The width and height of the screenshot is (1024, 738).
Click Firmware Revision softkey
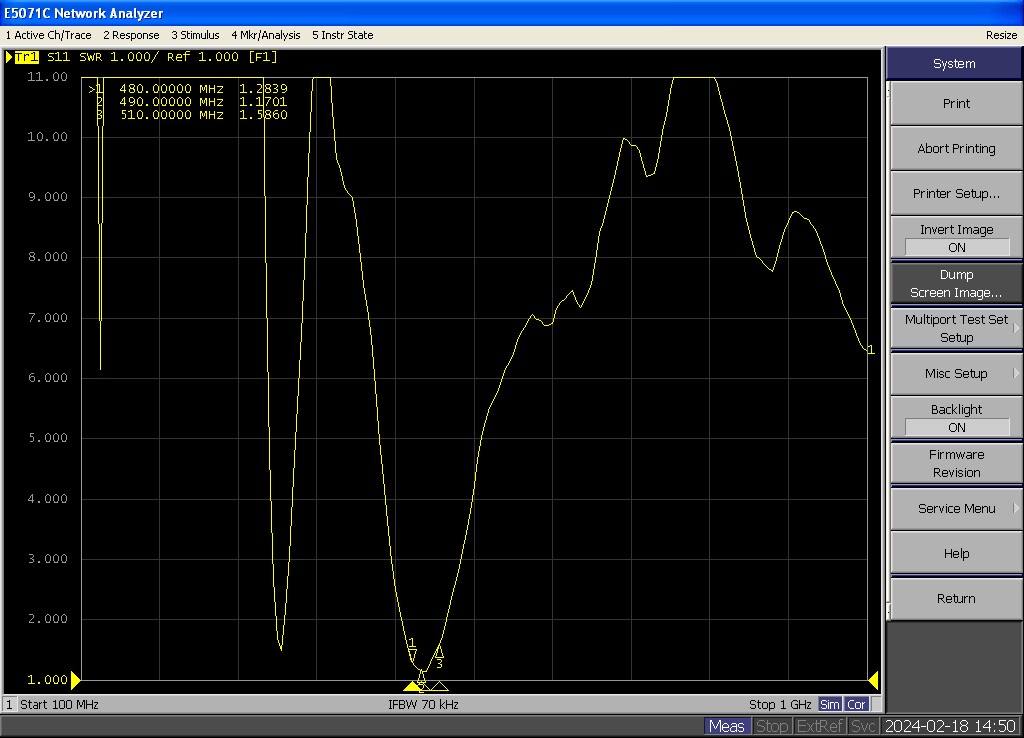956,463
